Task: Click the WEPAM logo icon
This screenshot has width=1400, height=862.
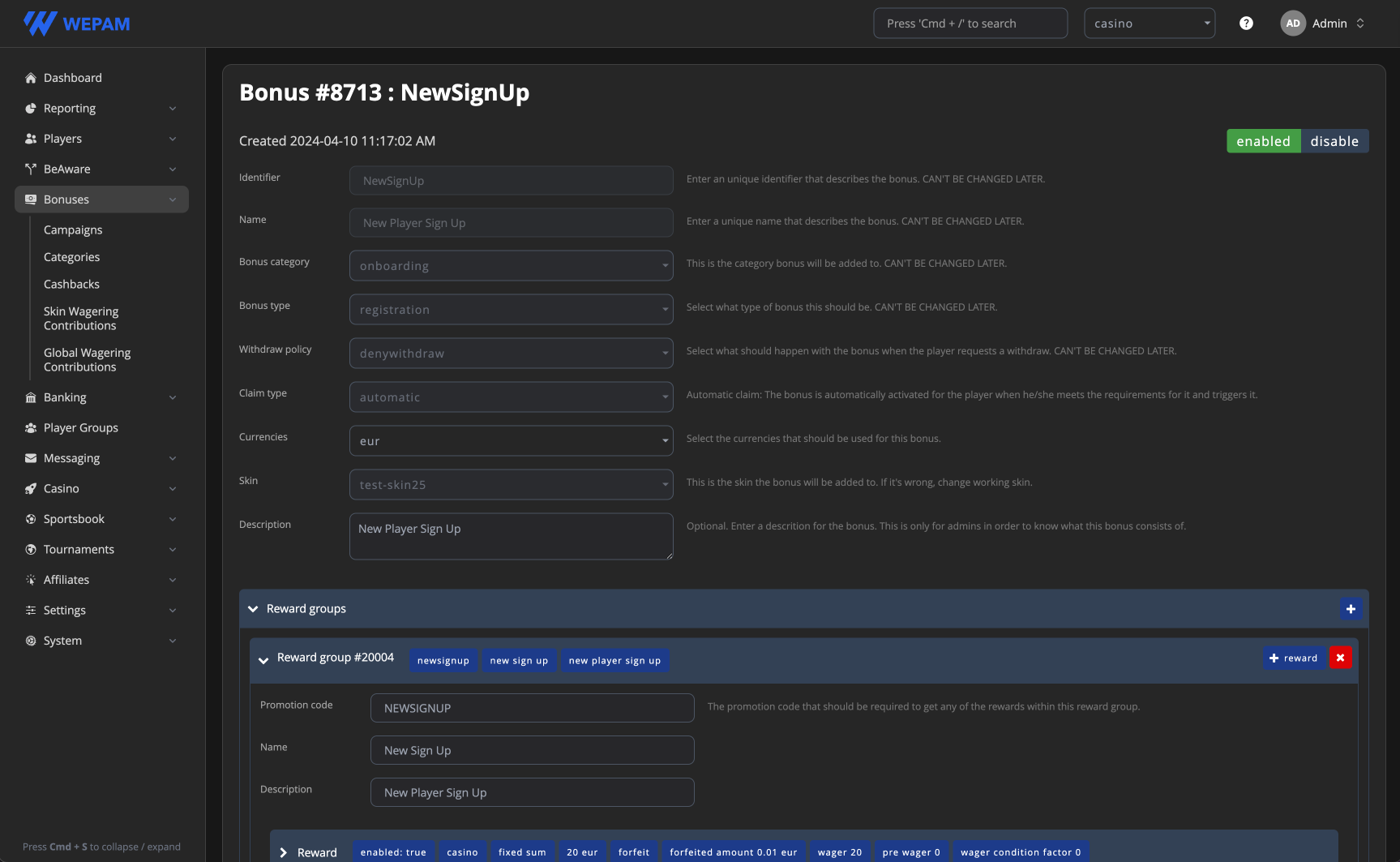Action: pos(40,24)
